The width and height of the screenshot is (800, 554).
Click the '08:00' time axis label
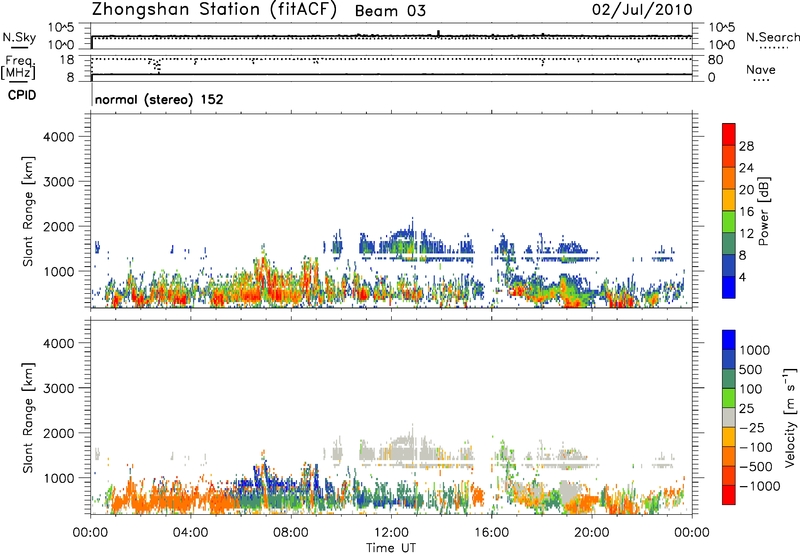(x=291, y=533)
